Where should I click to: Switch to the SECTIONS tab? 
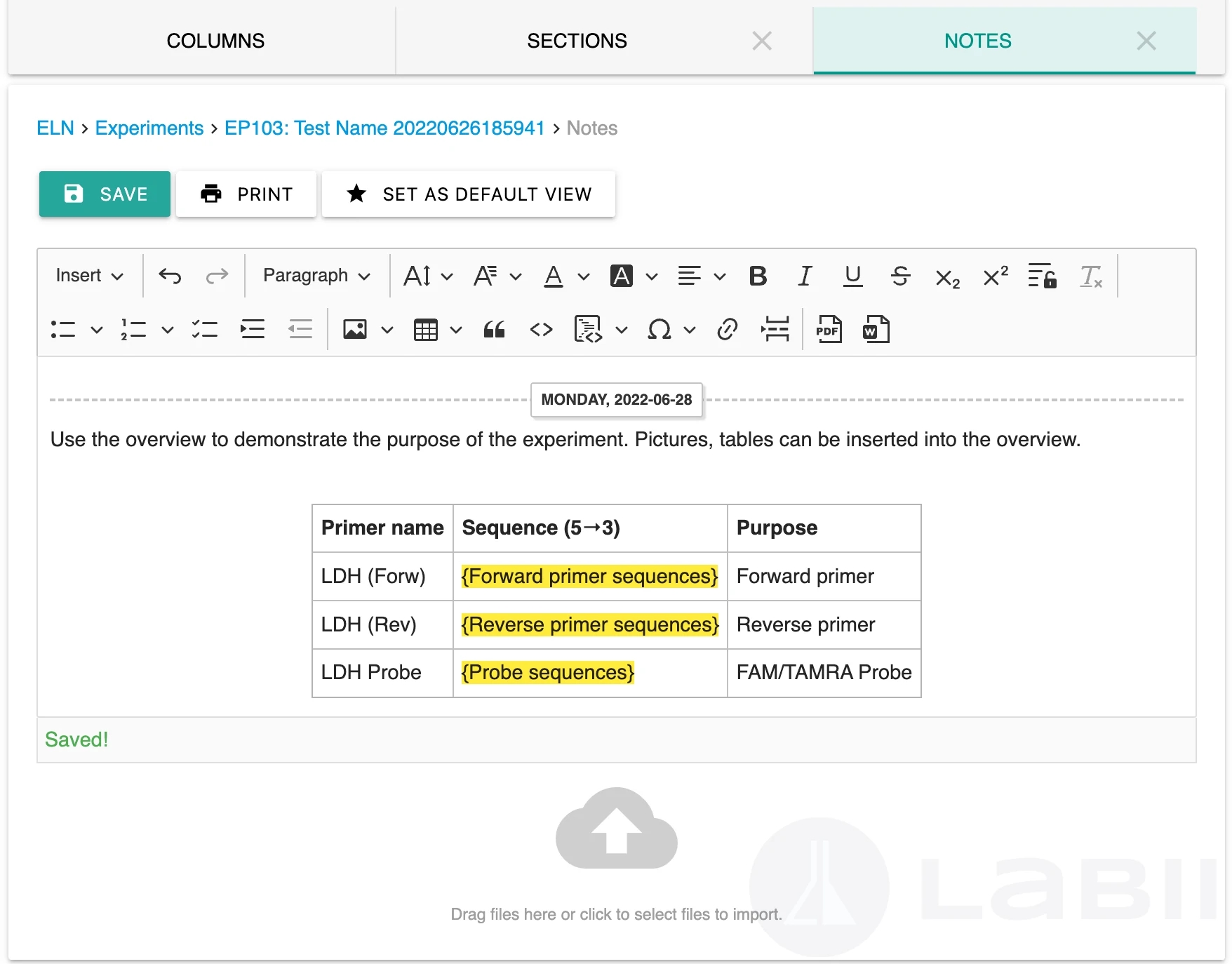tap(577, 41)
